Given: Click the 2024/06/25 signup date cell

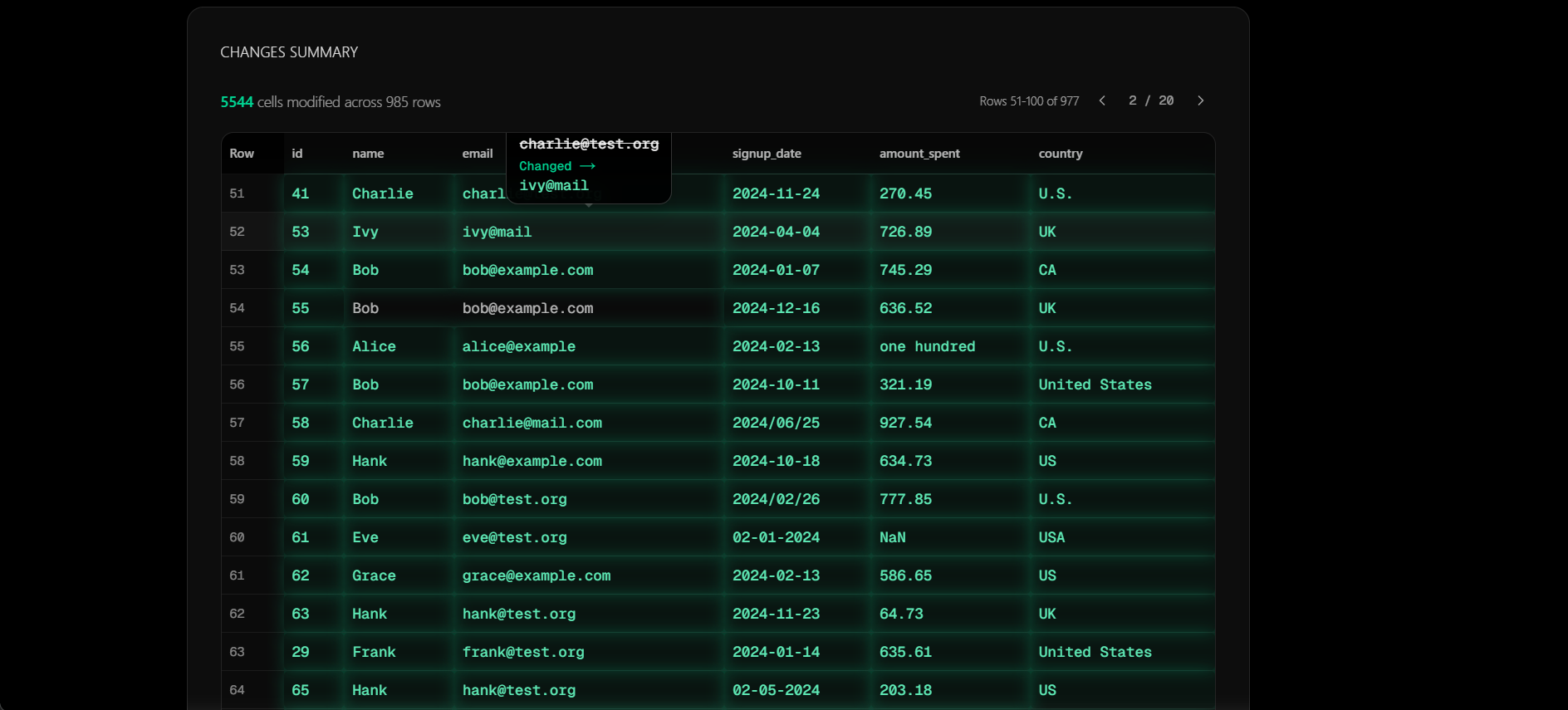Looking at the screenshot, I should click(x=776, y=424).
